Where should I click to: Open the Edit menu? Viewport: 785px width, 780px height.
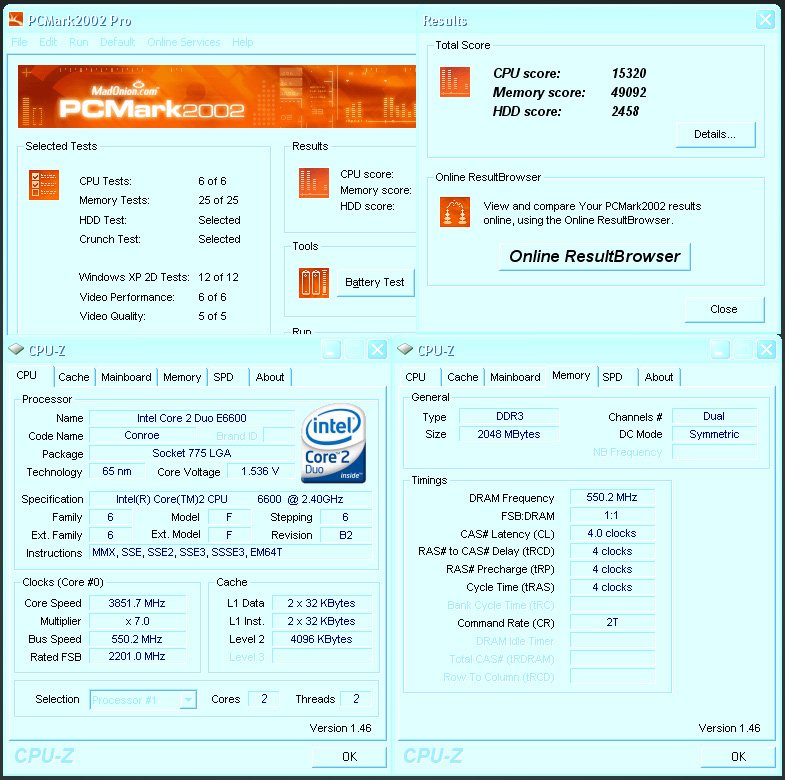pos(48,42)
